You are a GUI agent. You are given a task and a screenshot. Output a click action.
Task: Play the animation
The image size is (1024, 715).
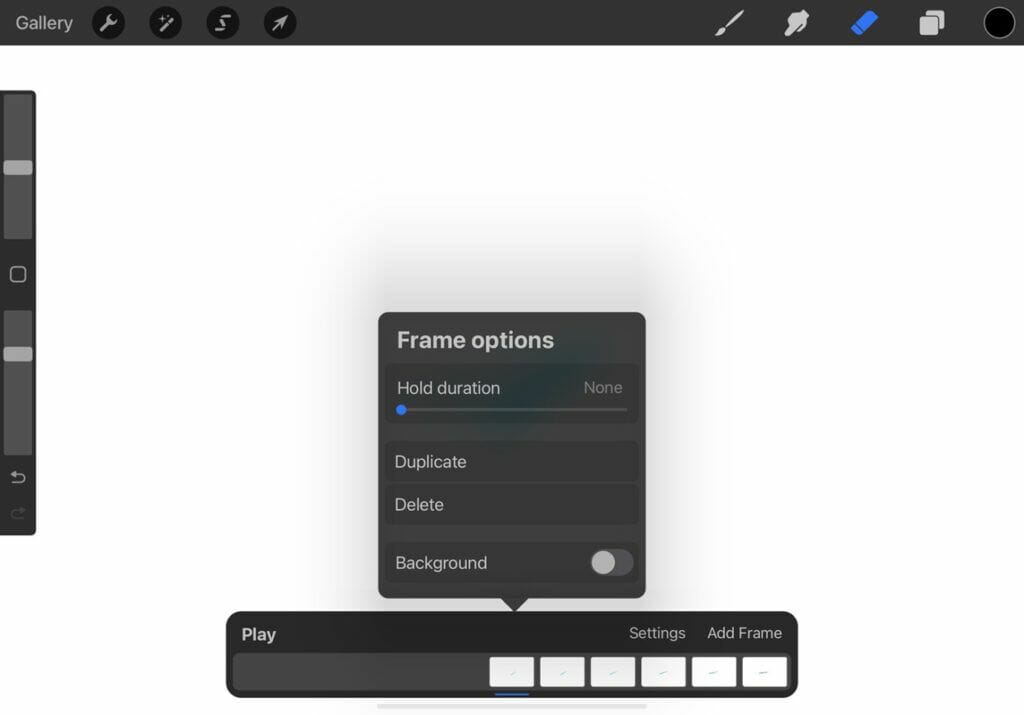[259, 634]
